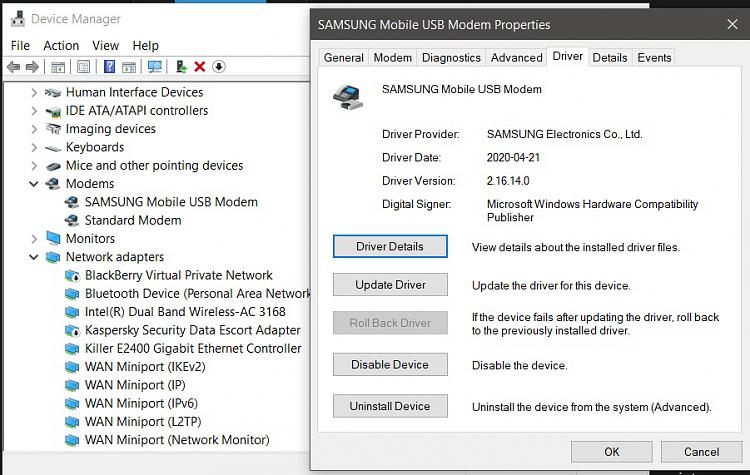This screenshot has height=475, width=750.
Task: Select Bluetooth Device (Personal Area Network)
Action: [197, 294]
